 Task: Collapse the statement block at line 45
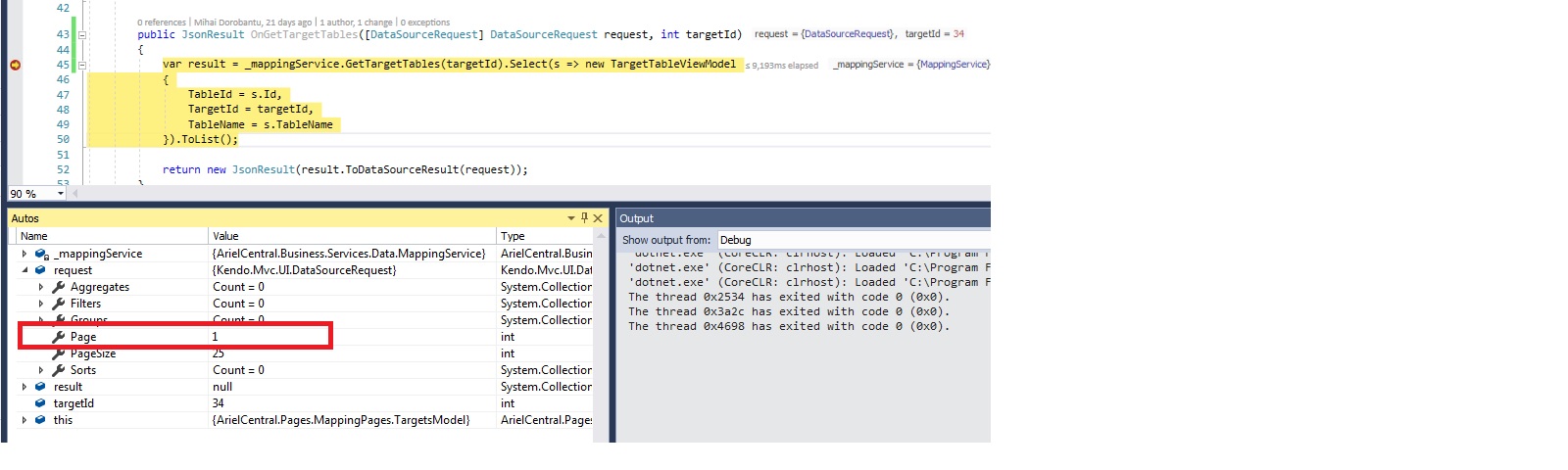[82, 65]
